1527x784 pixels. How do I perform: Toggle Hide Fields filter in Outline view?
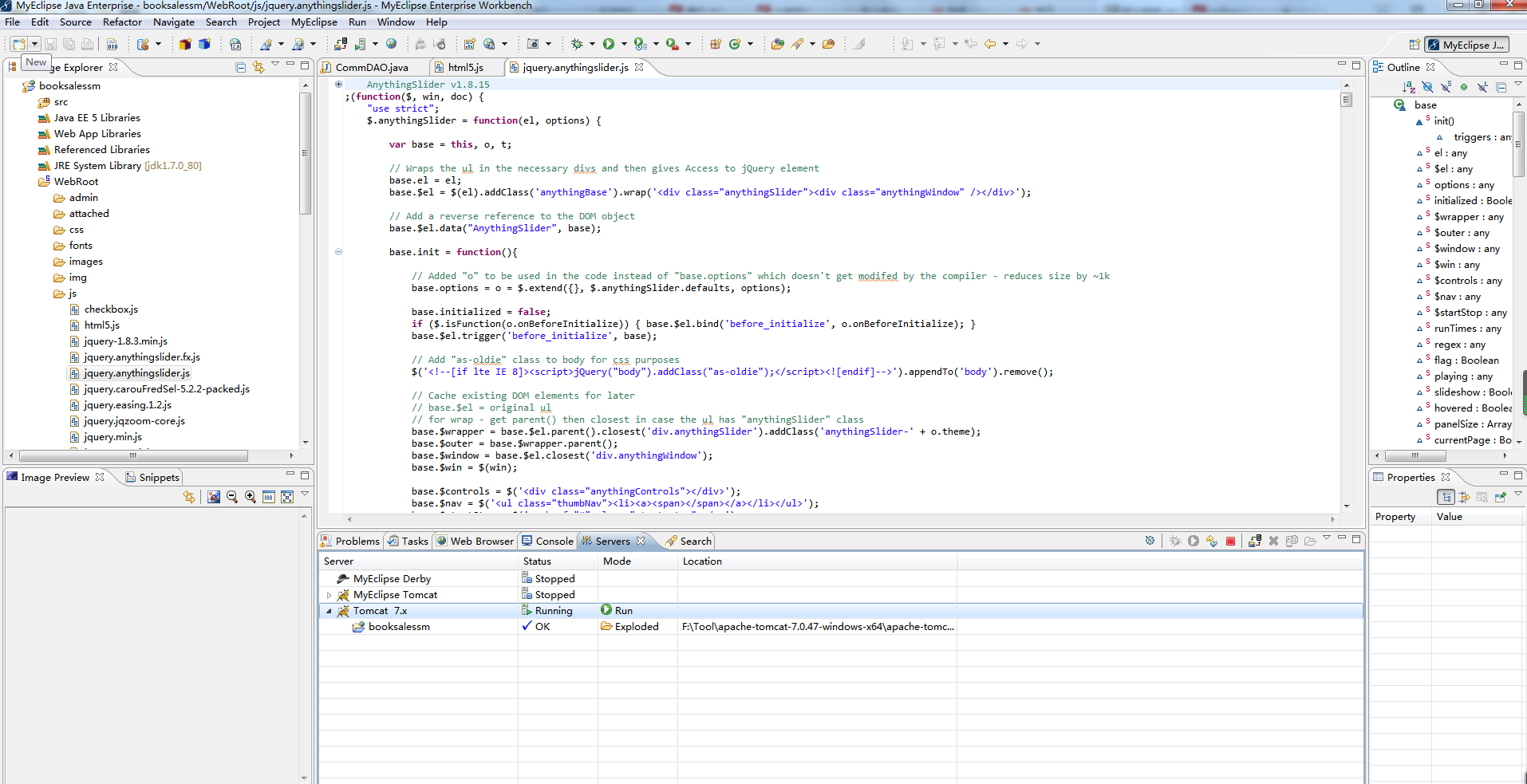coord(1427,87)
